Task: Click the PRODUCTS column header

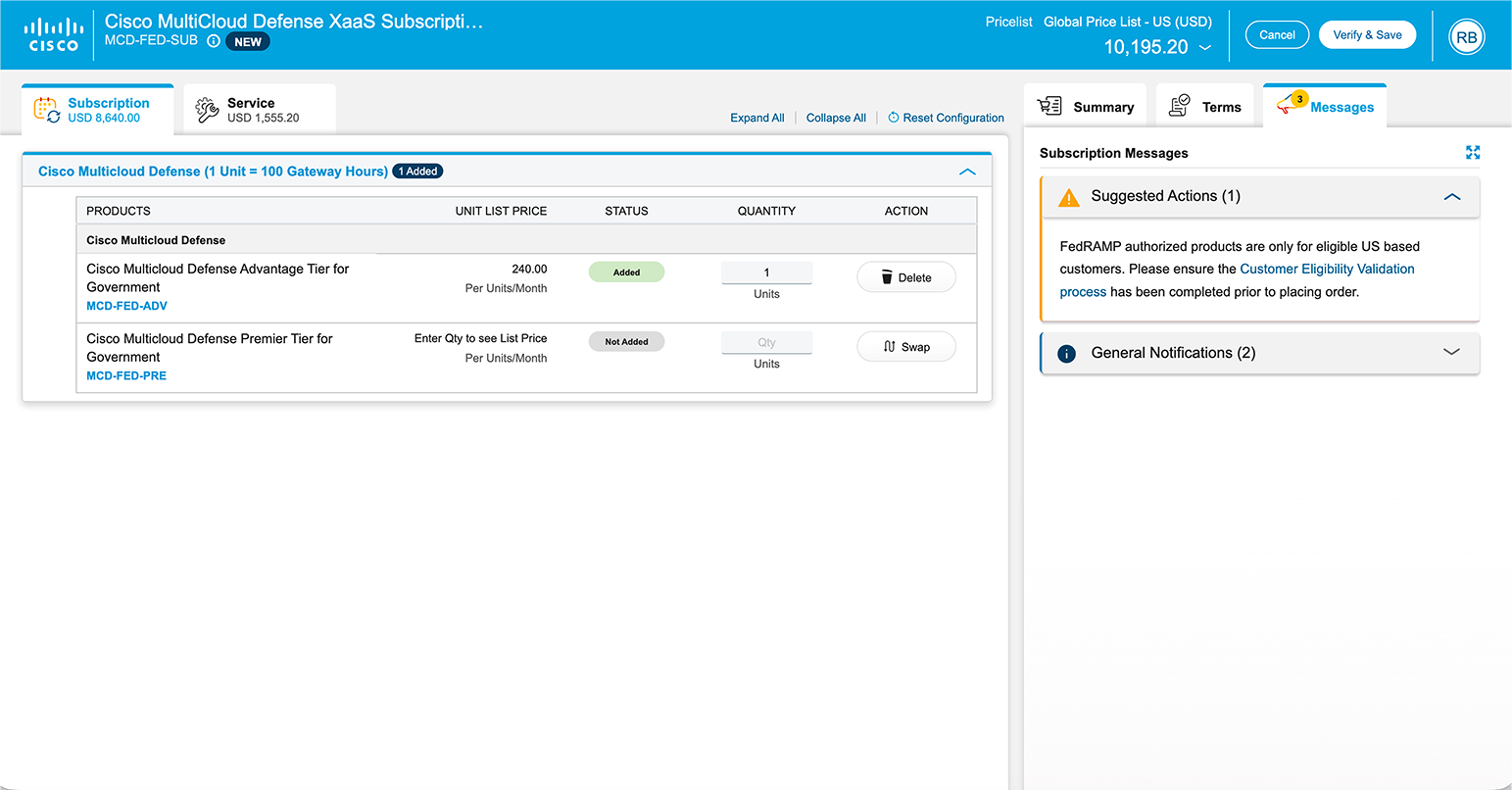Action: 119,211
